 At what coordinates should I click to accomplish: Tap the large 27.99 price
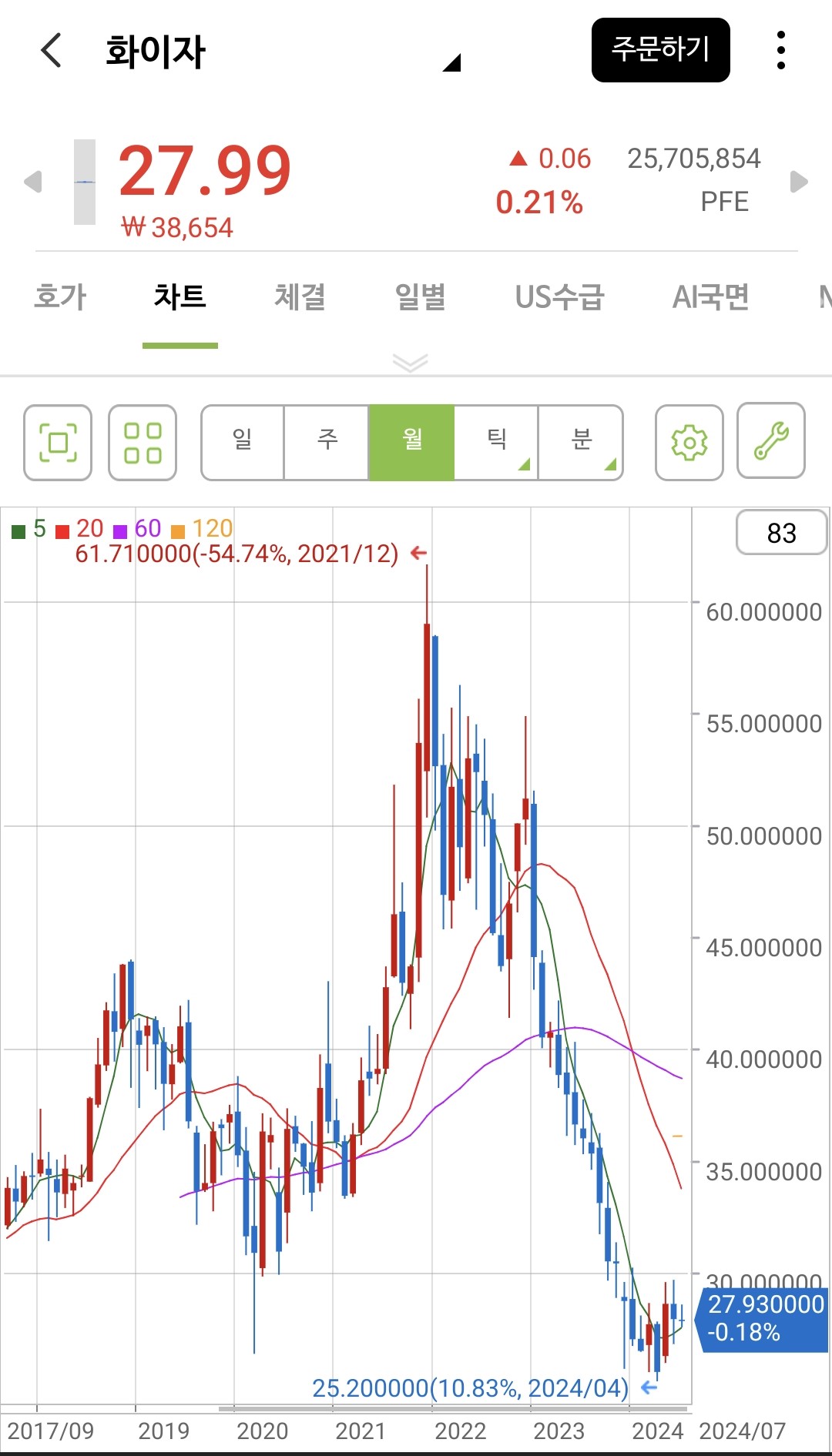click(205, 171)
